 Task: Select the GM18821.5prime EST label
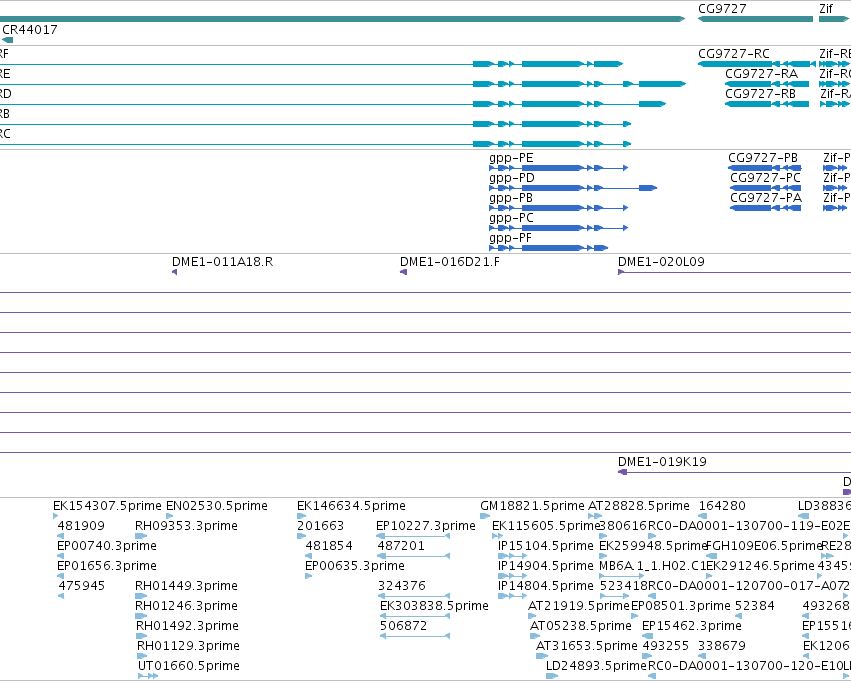coord(532,506)
